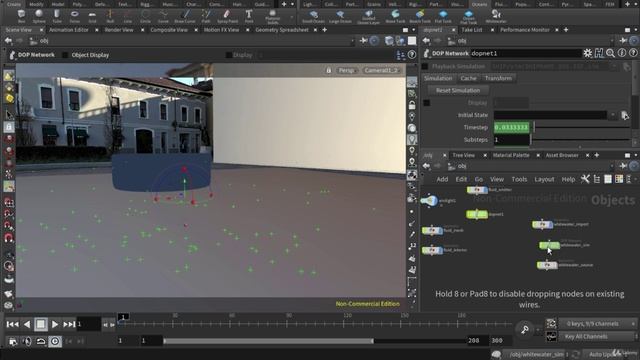Select the Flat Tank shelf tool
Image resolution: width=640 pixels, height=360 pixels.
(443, 16)
